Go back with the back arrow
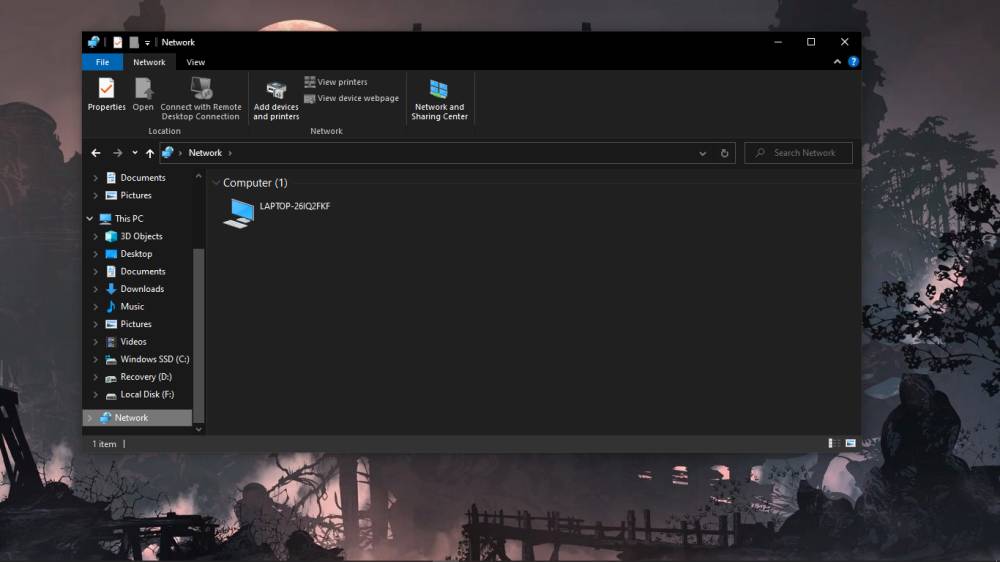1000x562 pixels. pos(96,153)
